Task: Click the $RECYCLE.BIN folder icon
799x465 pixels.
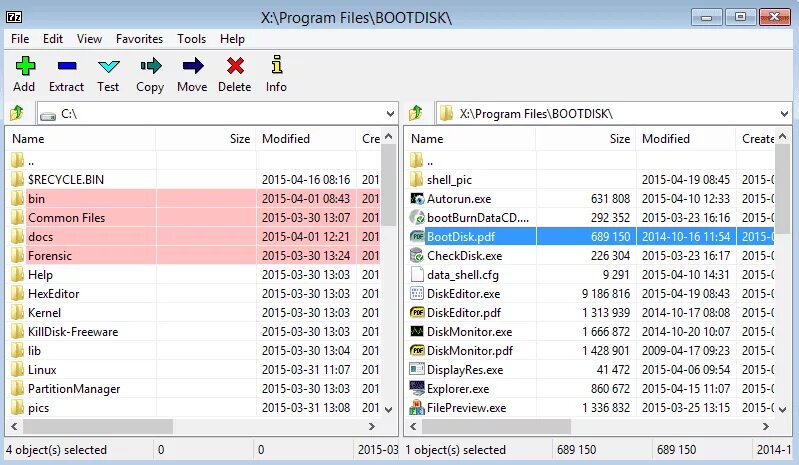Action: tap(17, 179)
